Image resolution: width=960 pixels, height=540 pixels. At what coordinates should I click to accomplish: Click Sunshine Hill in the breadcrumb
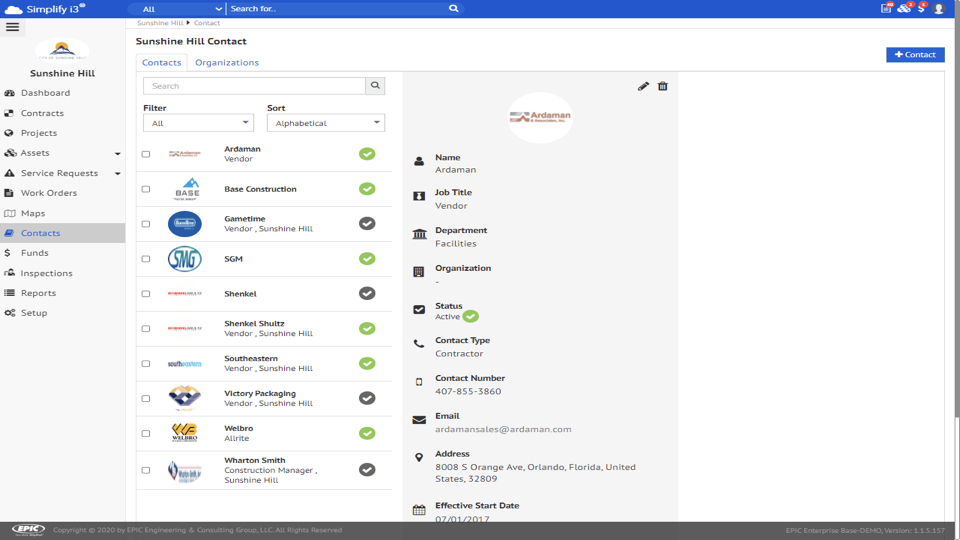160,23
